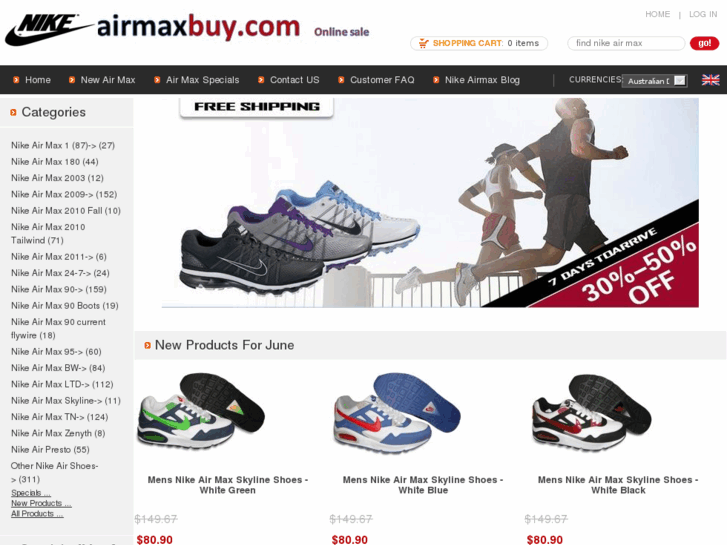This screenshot has width=727, height=545.
Task: Click the orange arrow before Customer FAQ
Action: (341, 80)
